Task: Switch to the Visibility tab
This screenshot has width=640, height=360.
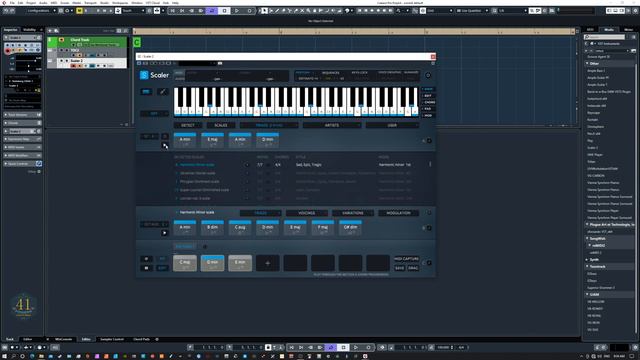Action: 29,30
